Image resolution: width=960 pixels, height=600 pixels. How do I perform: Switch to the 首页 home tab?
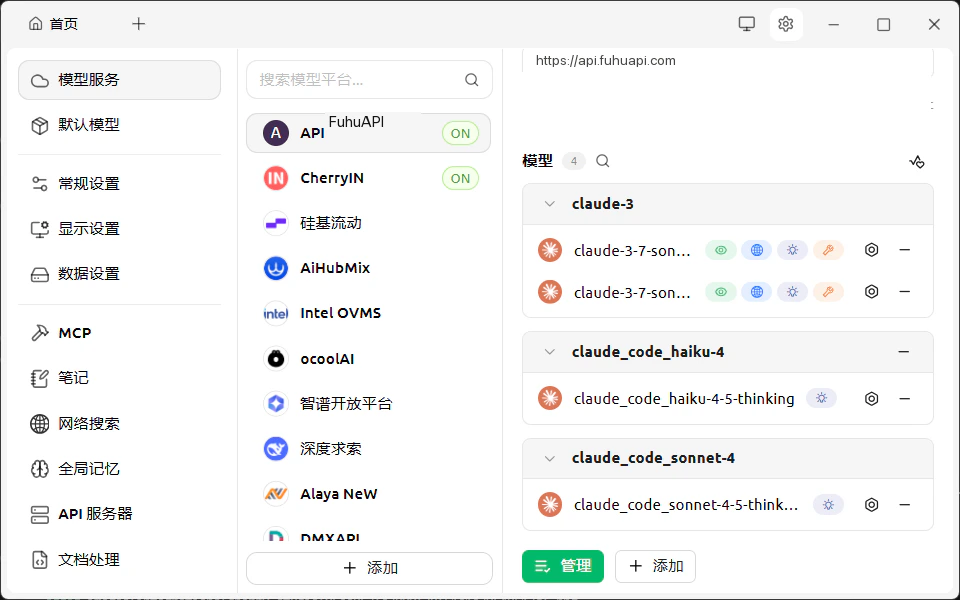tap(54, 24)
